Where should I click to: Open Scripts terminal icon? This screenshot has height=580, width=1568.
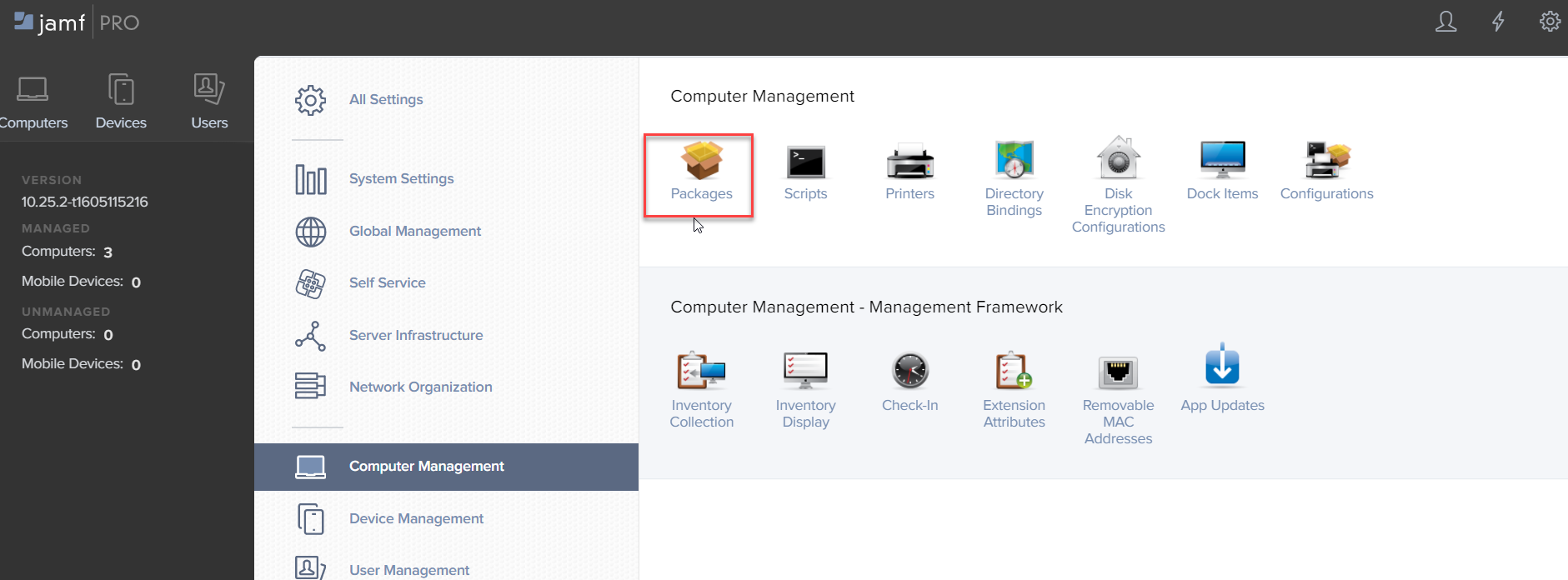tap(805, 162)
